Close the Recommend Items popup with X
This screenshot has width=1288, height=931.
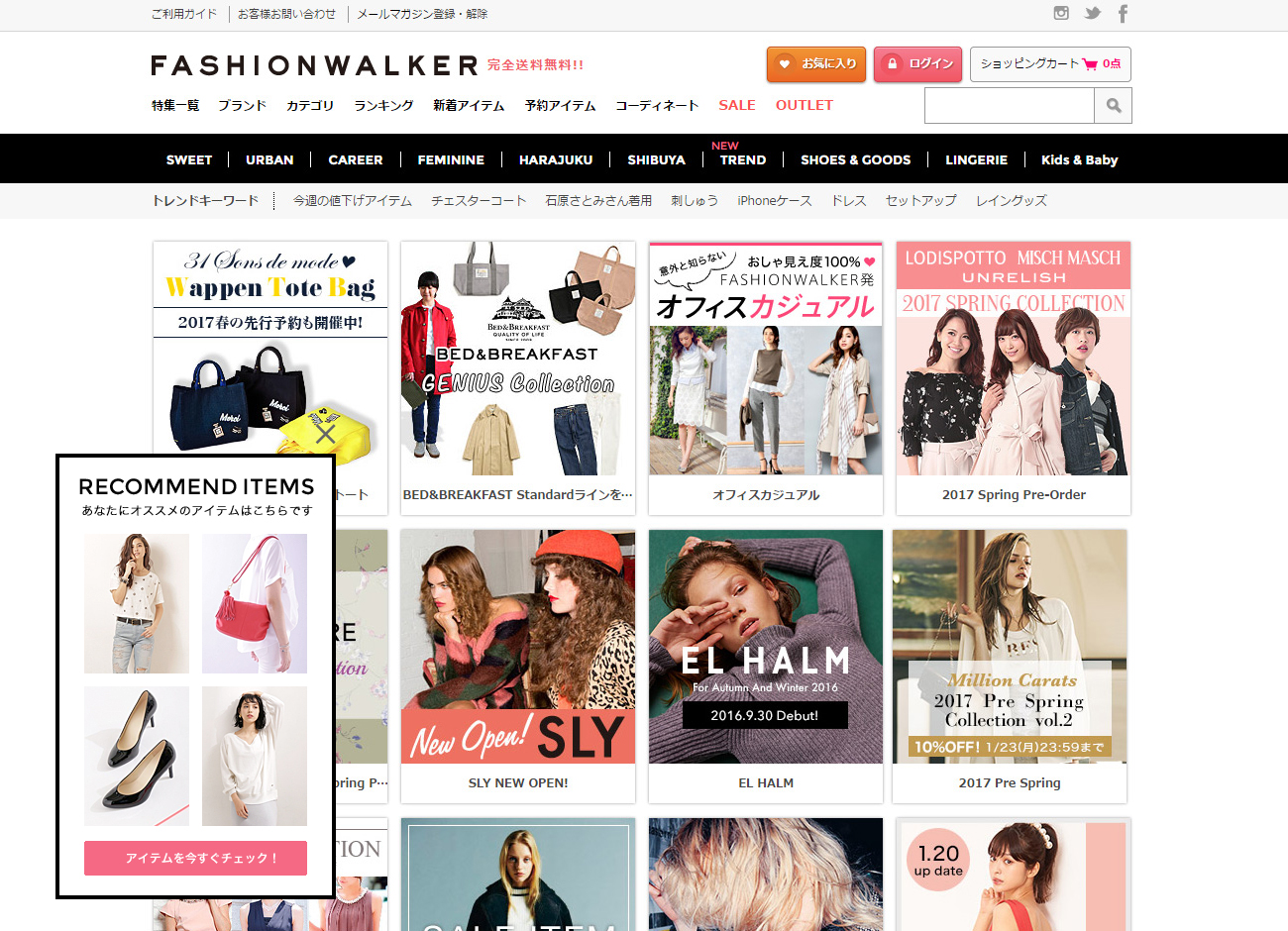tap(325, 434)
